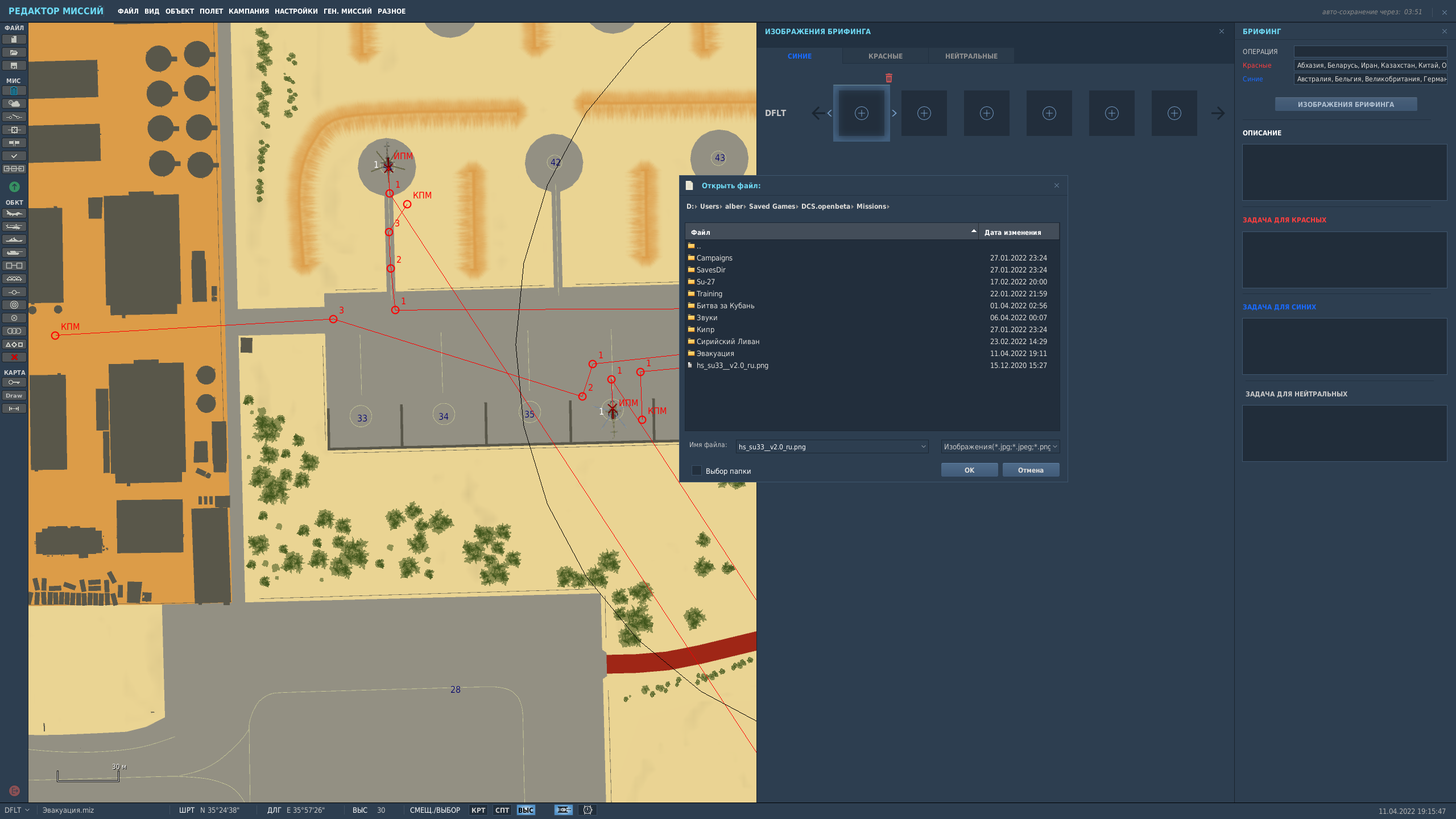Save mission floppy disk icon
Viewport: 1456px width, 819px height.
click(x=14, y=65)
